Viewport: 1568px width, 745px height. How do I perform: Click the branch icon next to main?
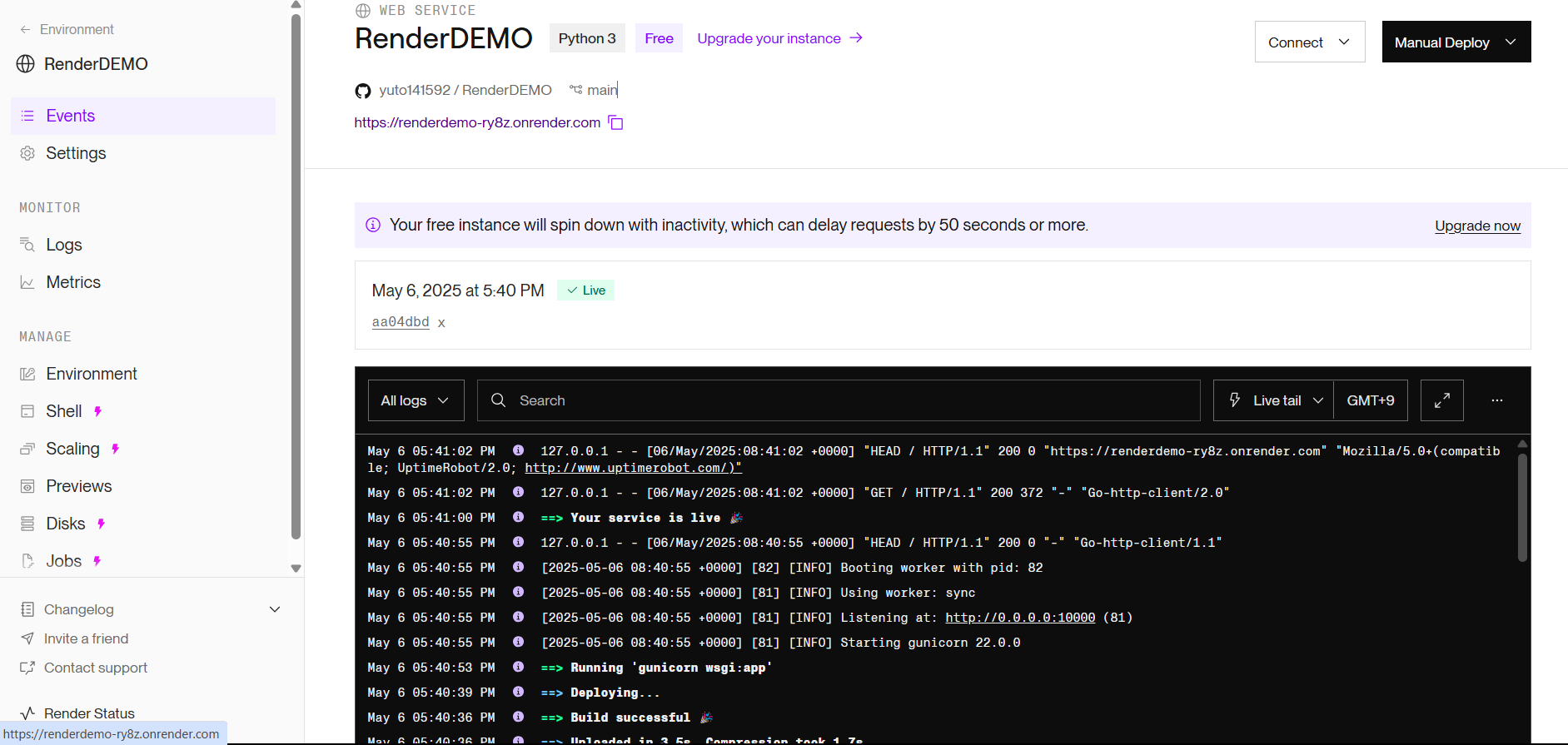pos(575,89)
